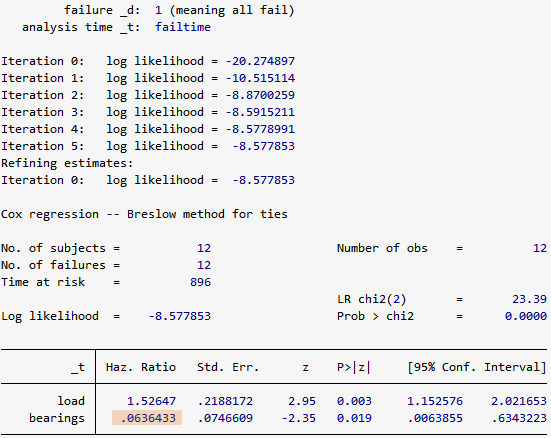The image size is (551, 438).
Task: Select the load standard error .2188172
Action: pos(225,401)
